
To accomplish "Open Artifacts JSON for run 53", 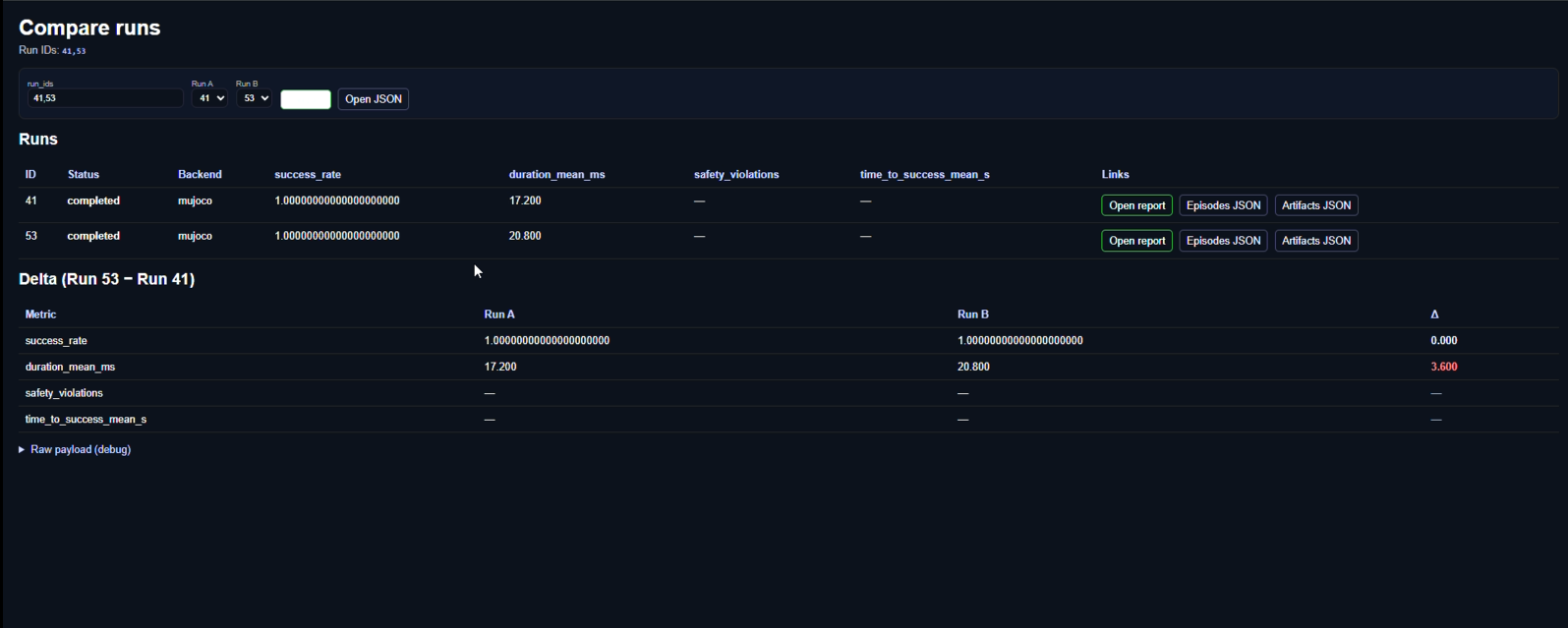I will (1315, 241).
